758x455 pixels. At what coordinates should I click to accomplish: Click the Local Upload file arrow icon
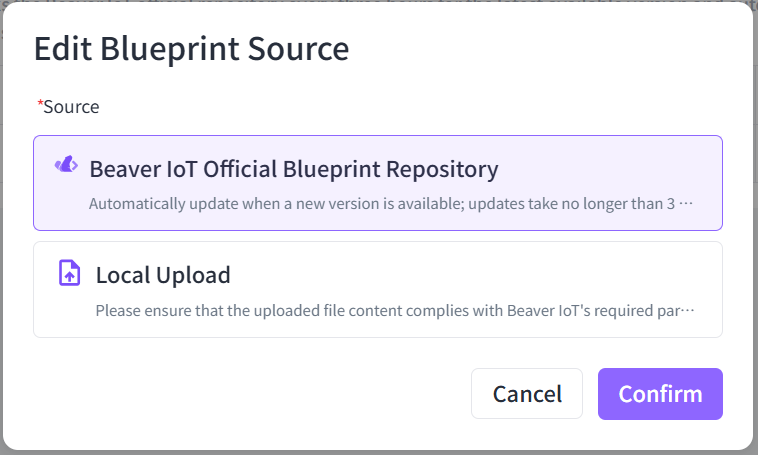tap(70, 273)
